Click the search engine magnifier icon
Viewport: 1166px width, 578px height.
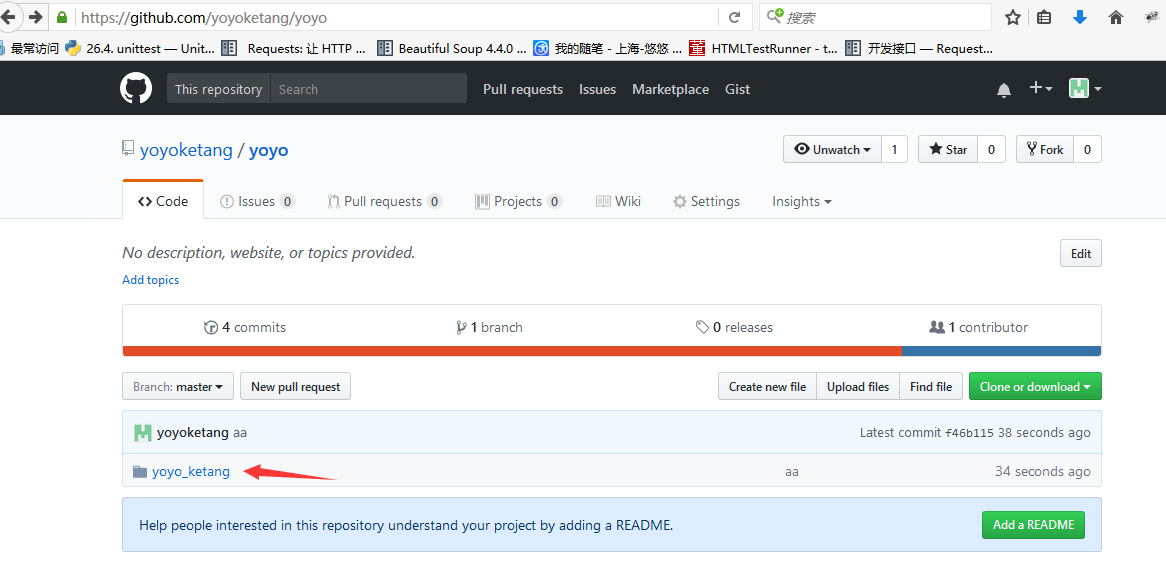(x=776, y=16)
